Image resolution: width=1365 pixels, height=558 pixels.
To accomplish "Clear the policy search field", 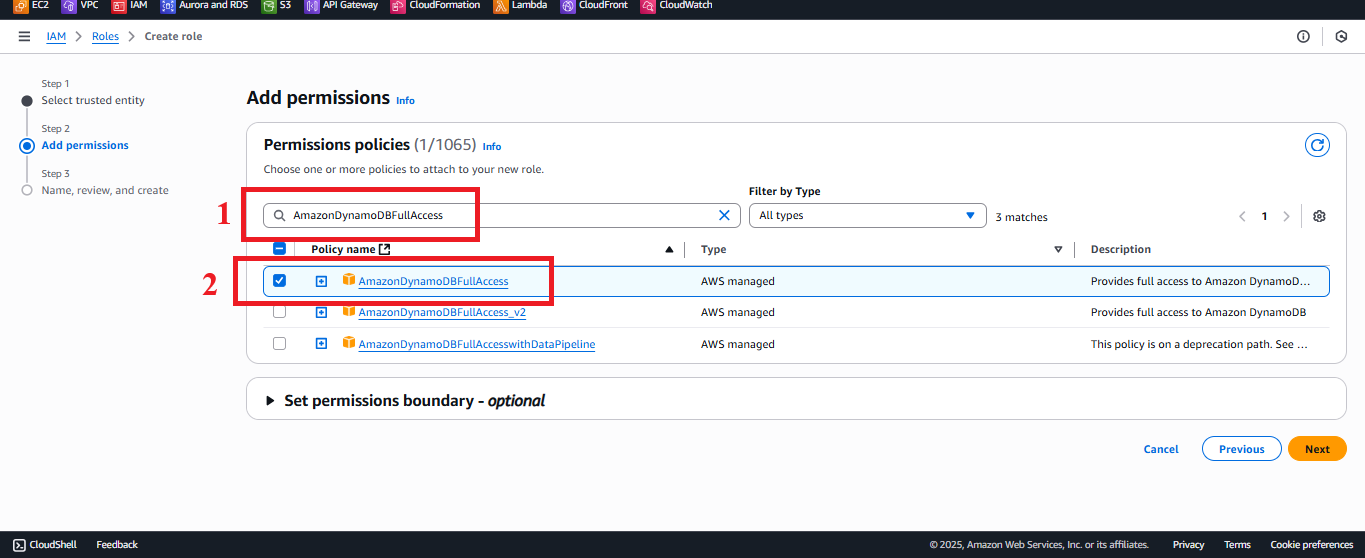I will coord(725,215).
